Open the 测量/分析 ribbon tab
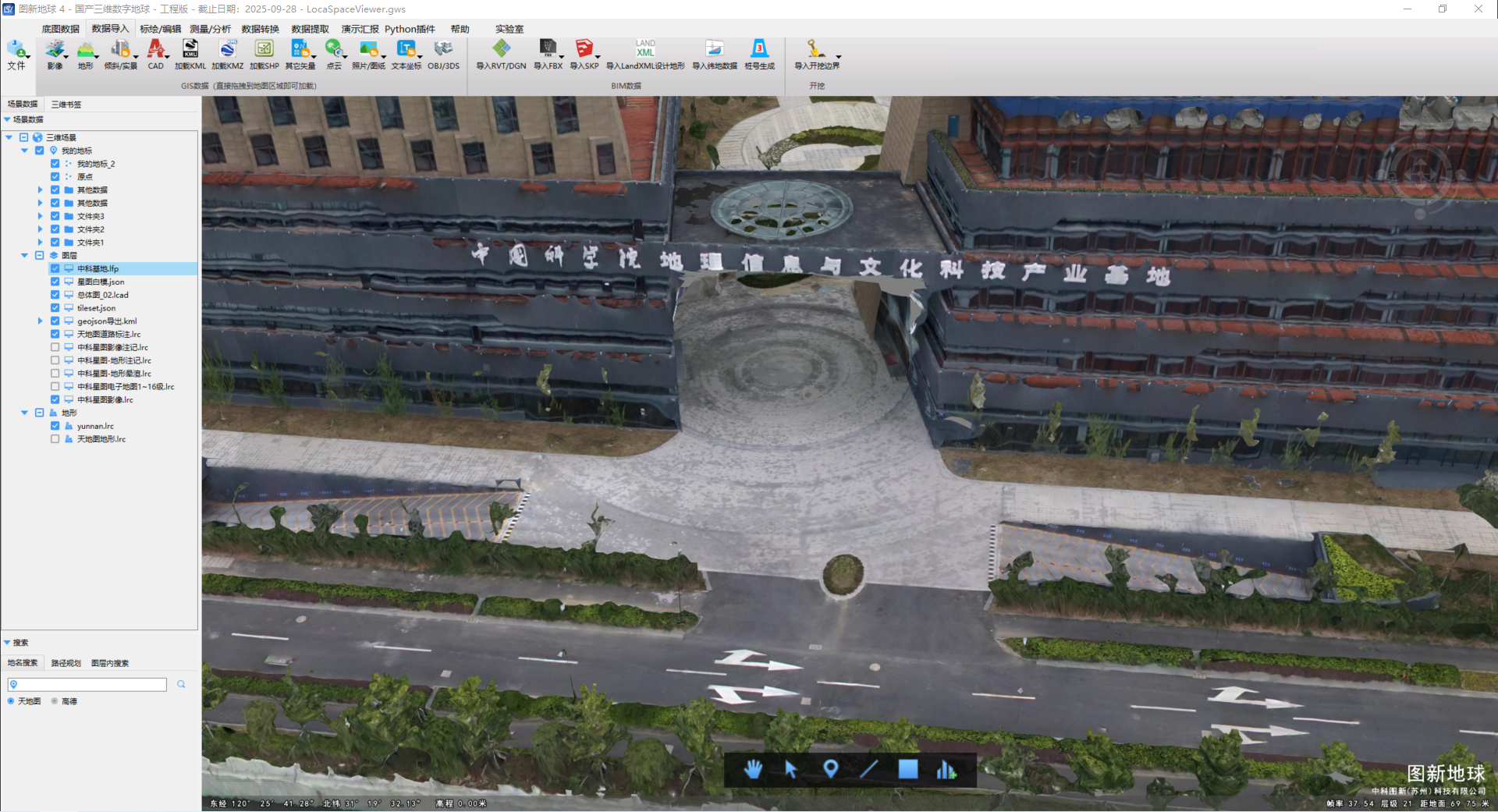 coord(211,29)
